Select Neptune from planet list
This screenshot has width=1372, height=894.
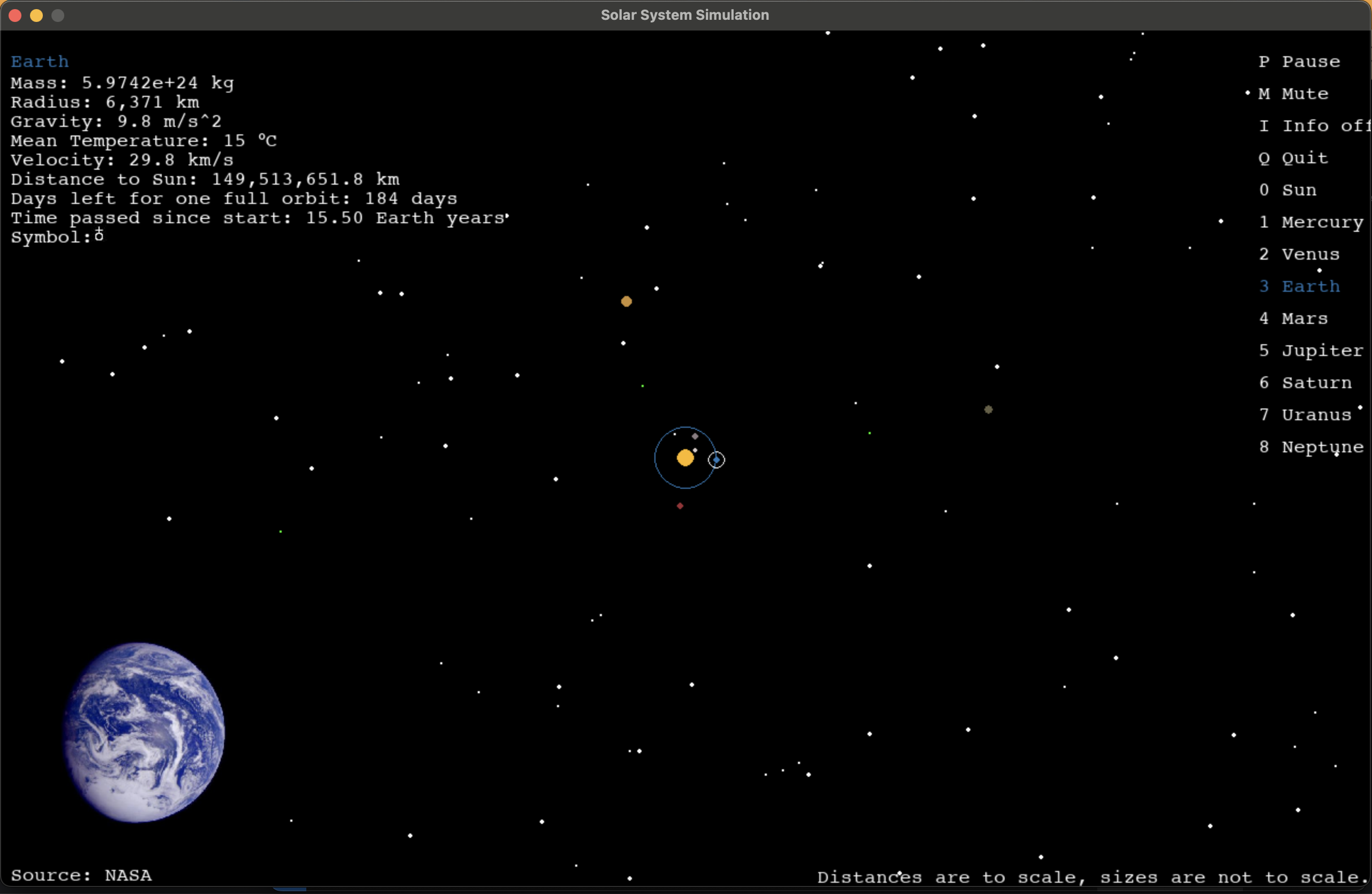tap(1311, 446)
